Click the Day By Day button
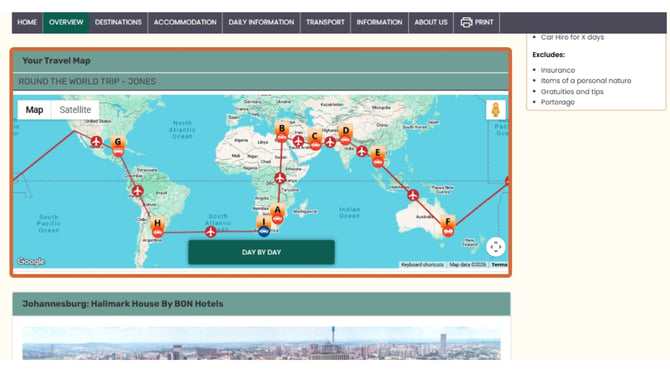670x372 pixels. pyautogui.click(x=262, y=252)
